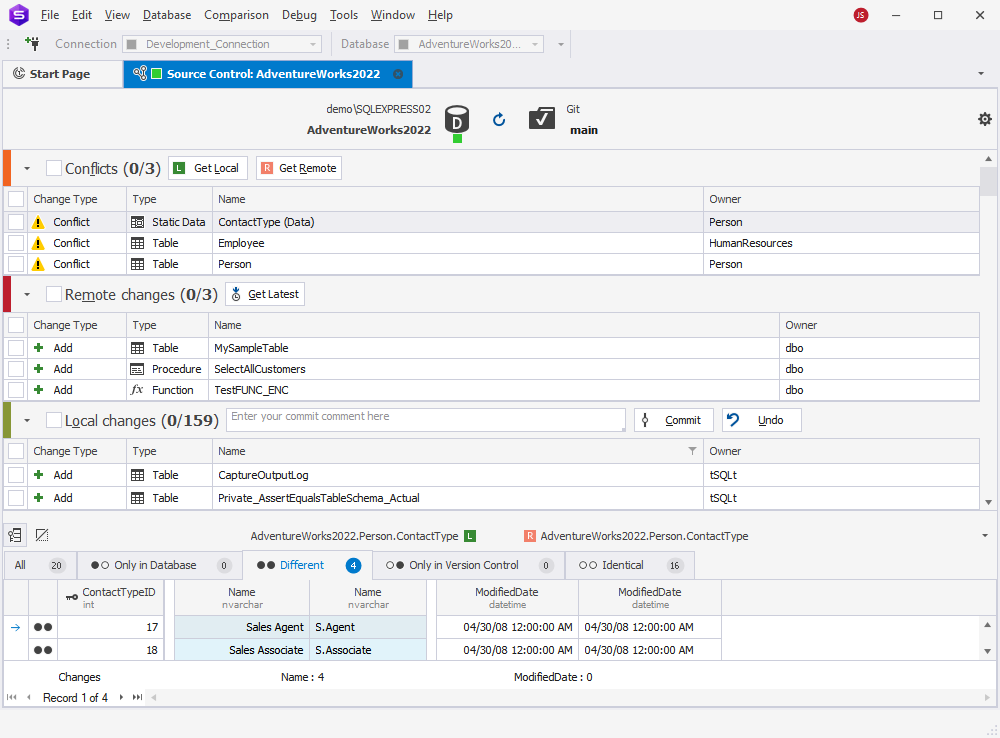
Task: Click the refresh icon beside the database
Action: (499, 119)
